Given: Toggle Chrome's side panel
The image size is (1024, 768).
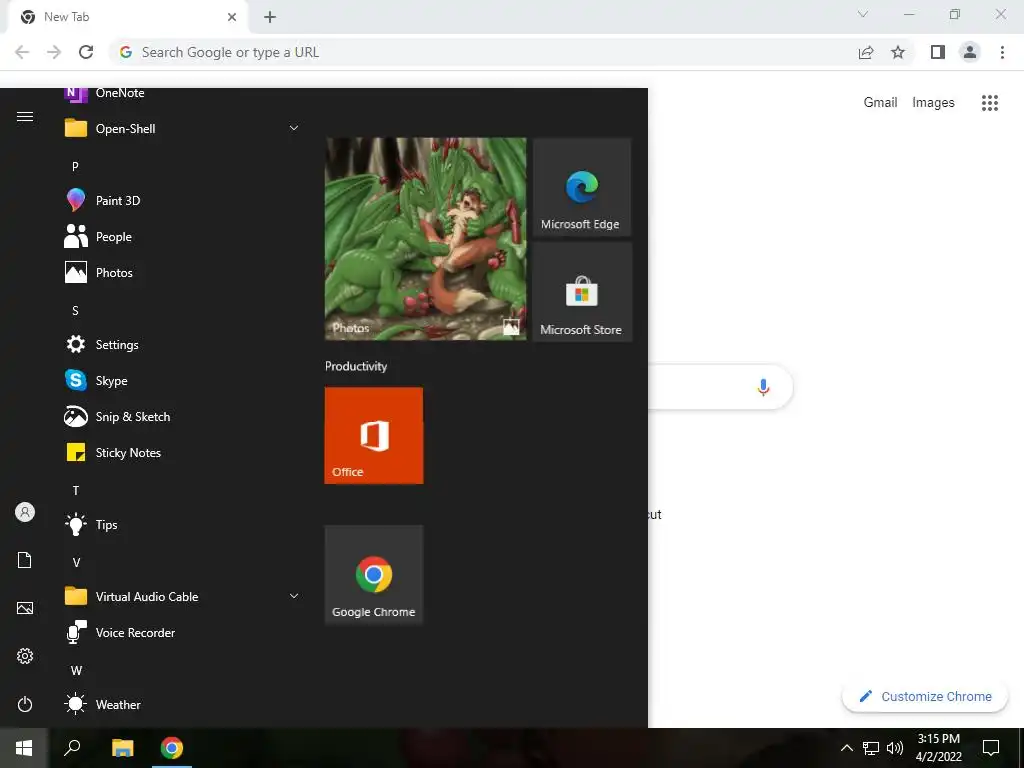Looking at the screenshot, I should (x=938, y=52).
